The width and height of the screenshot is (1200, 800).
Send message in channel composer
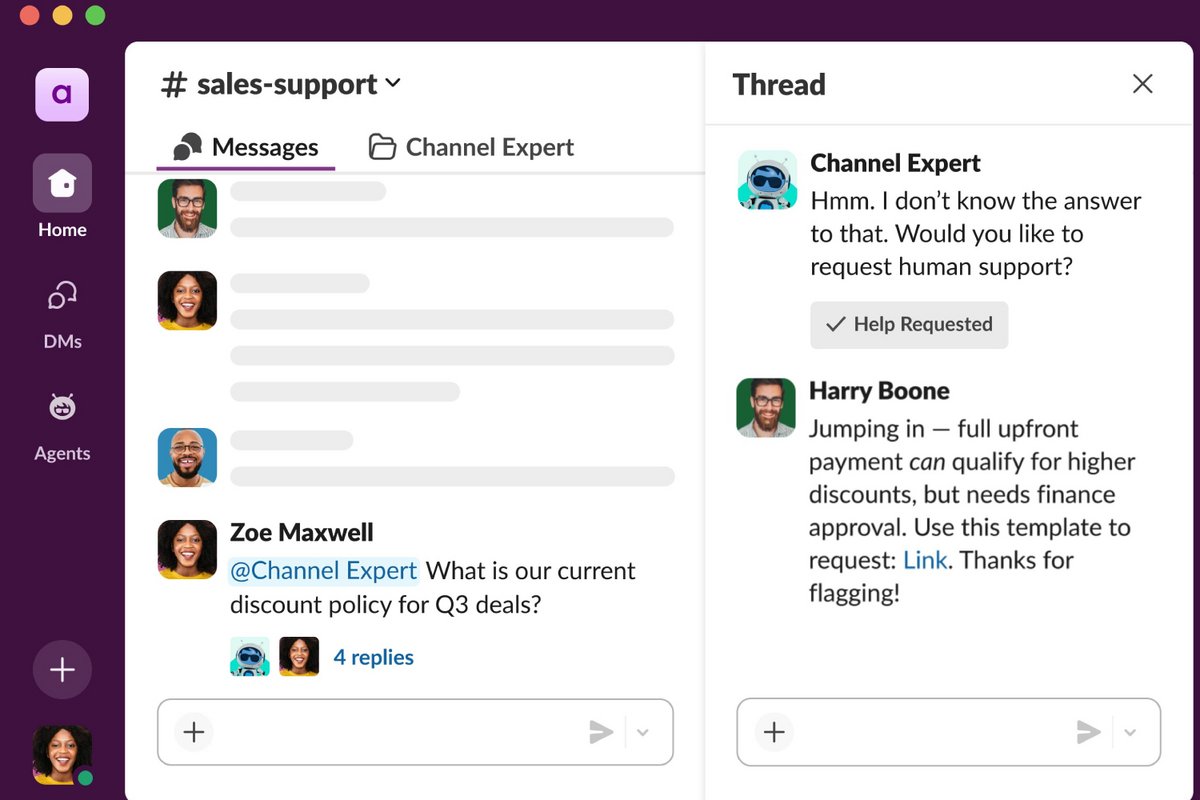click(x=601, y=732)
